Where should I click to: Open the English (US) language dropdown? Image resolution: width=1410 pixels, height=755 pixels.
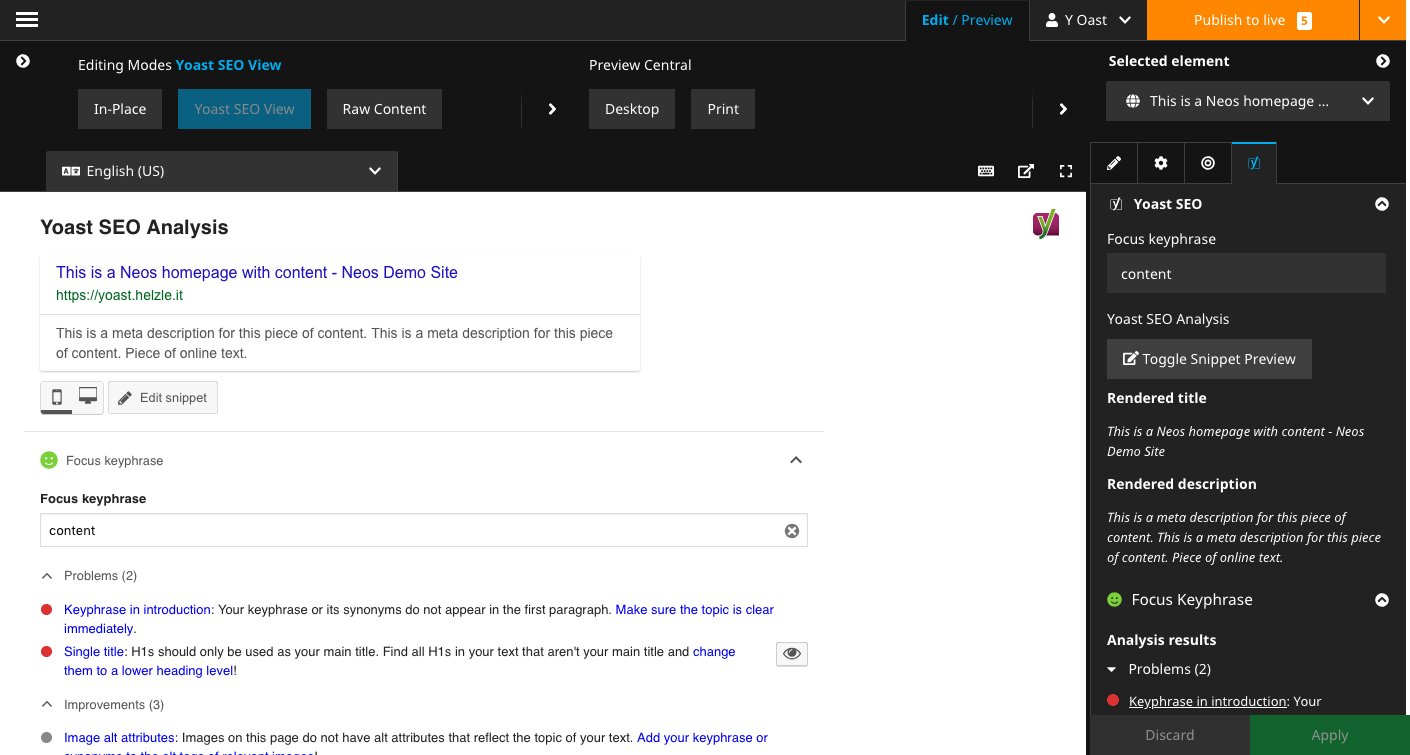[x=222, y=171]
